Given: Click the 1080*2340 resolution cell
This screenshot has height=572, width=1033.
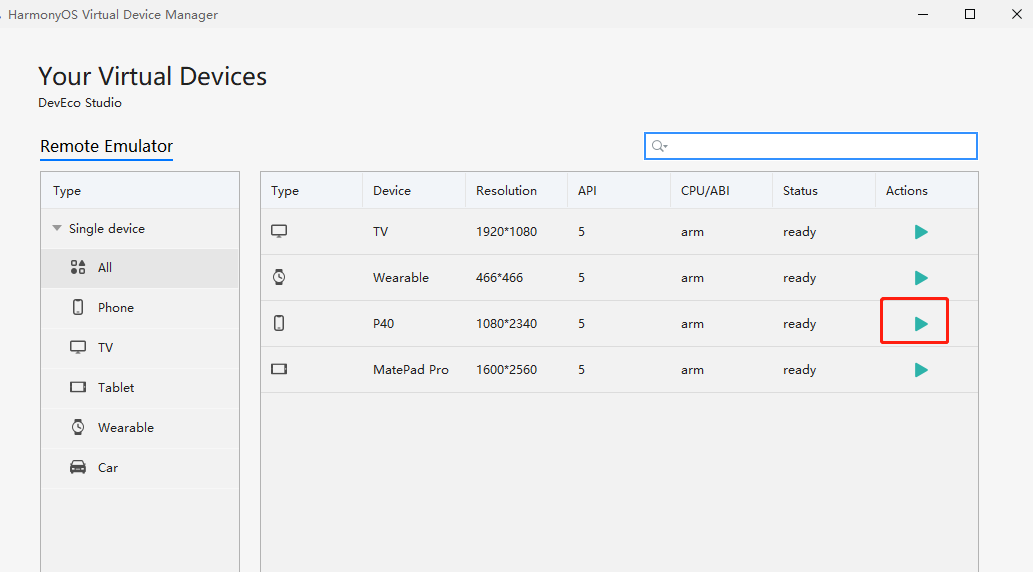Looking at the screenshot, I should click(507, 324).
